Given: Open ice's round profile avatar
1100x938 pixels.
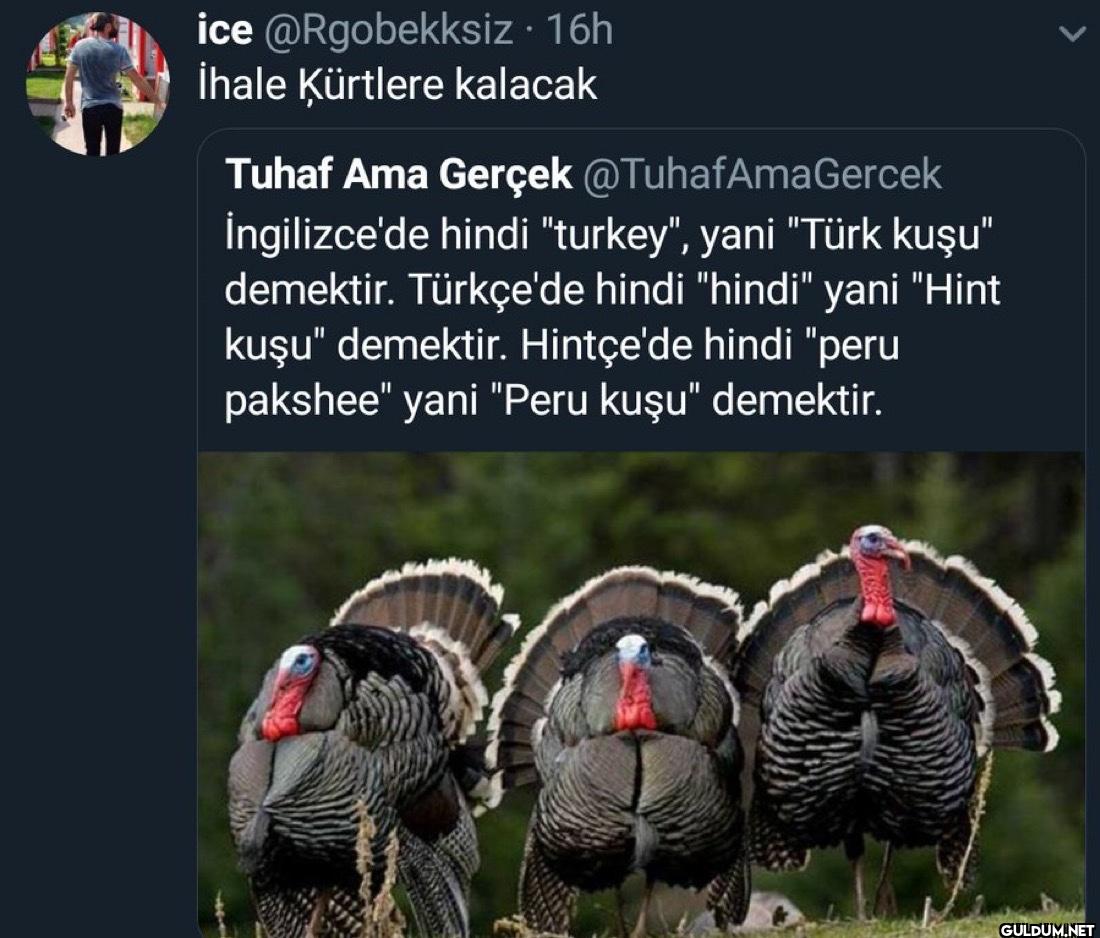Looking at the screenshot, I should click(x=98, y=84).
